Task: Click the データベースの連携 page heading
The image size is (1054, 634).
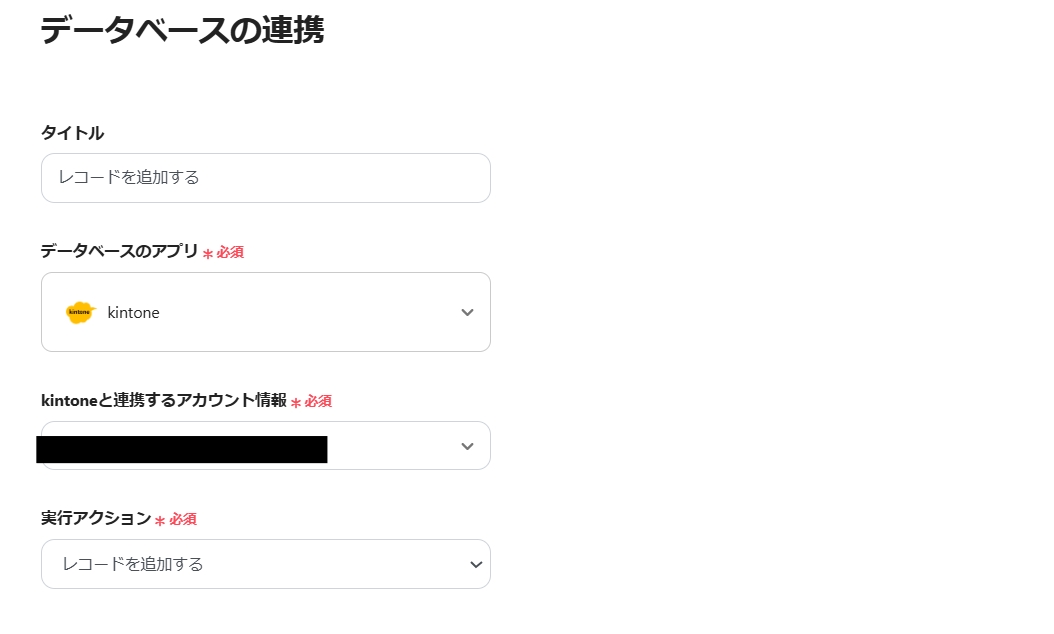Action: 181,30
